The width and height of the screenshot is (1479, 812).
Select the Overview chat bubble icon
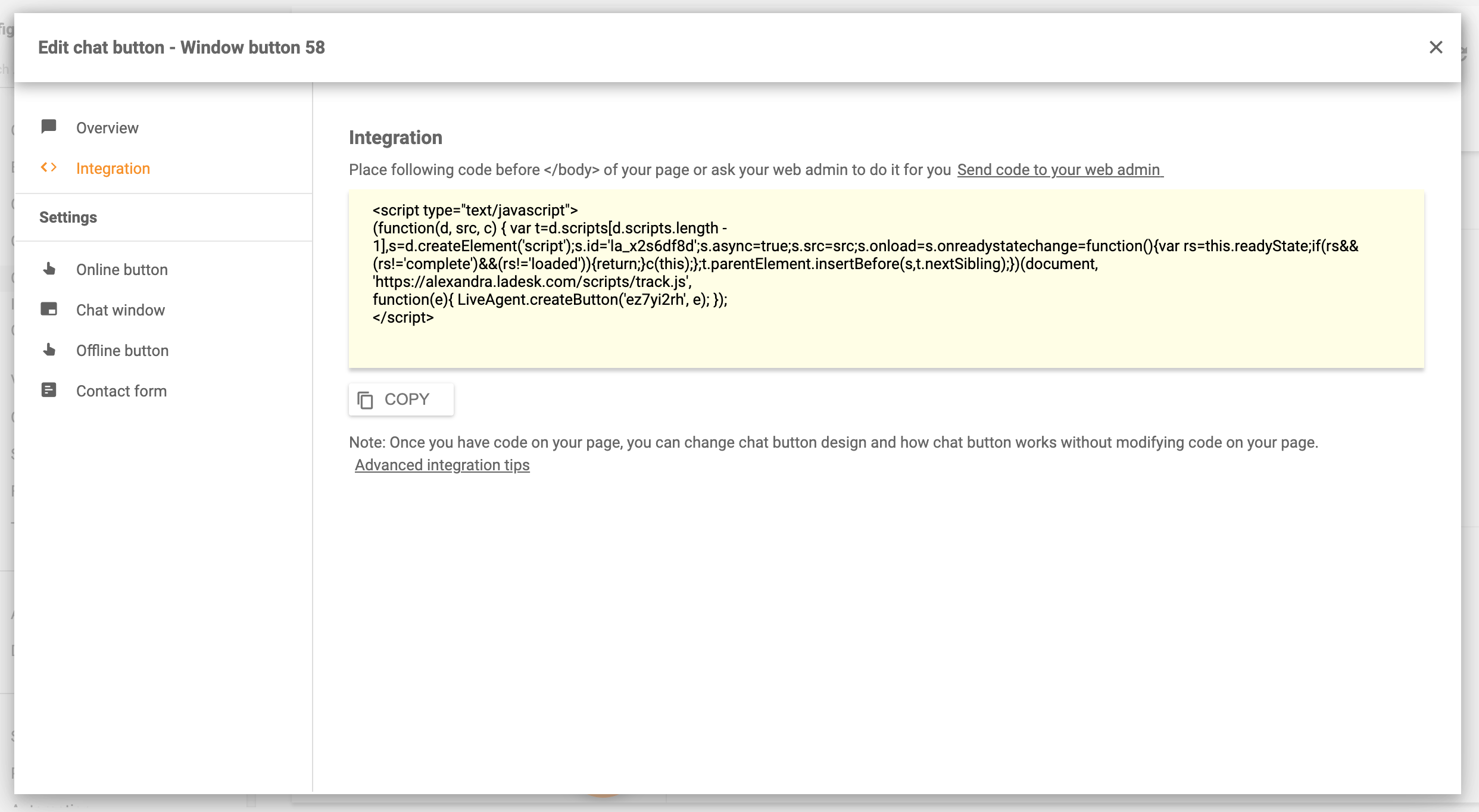click(49, 127)
